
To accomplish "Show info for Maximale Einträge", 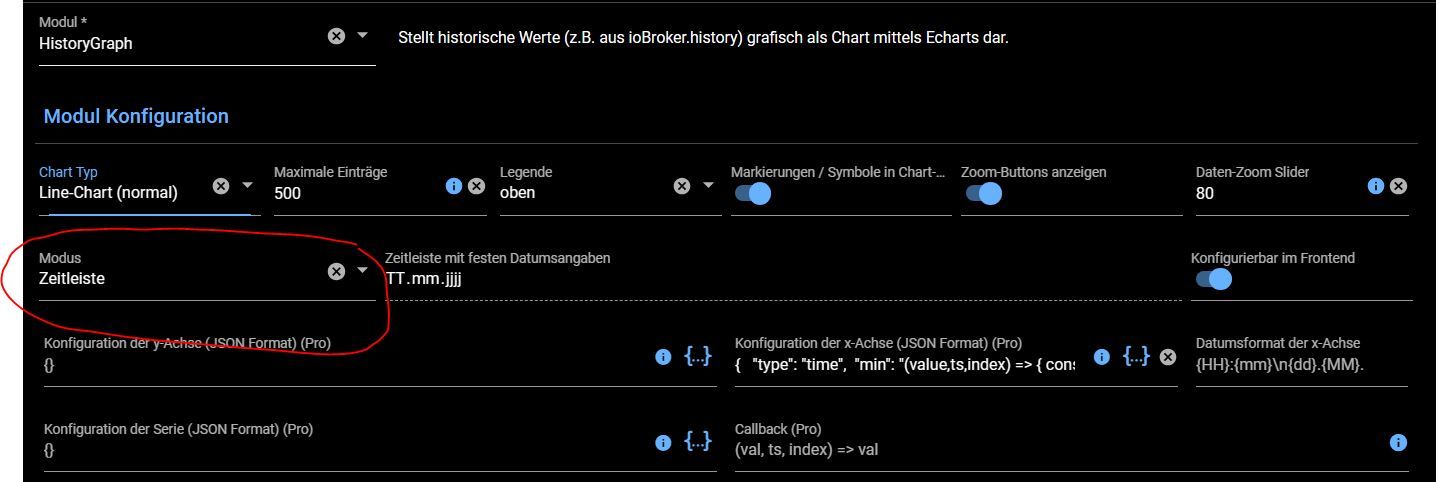I will tap(454, 186).
